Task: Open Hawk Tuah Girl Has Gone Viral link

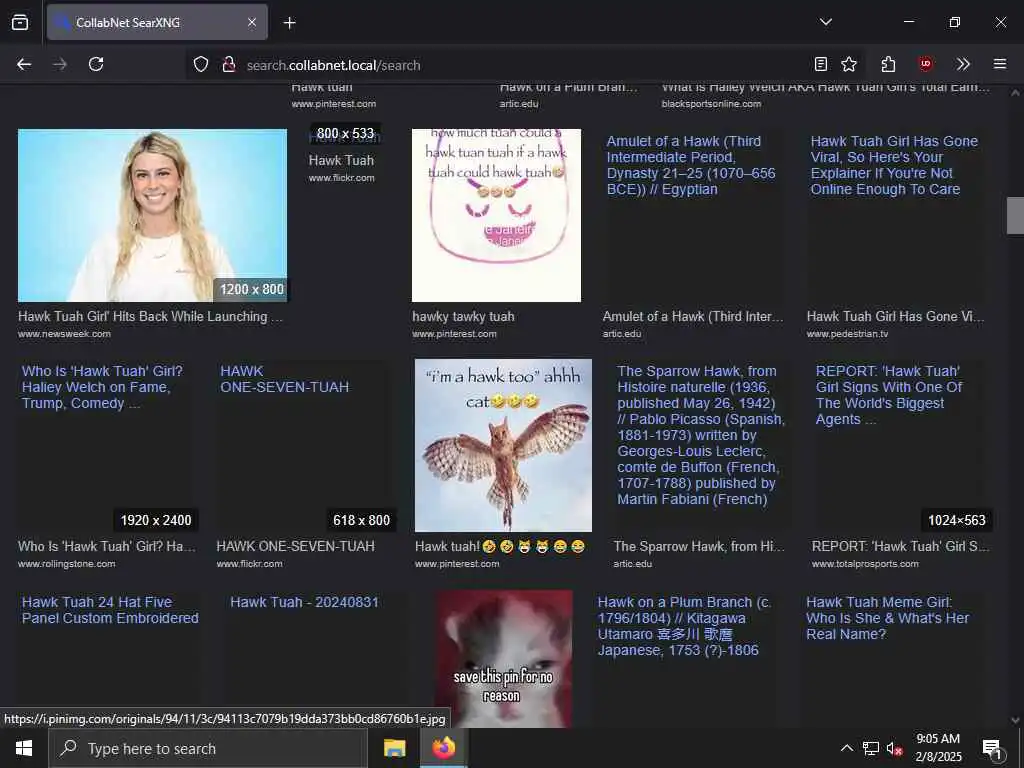Action: 894,165
